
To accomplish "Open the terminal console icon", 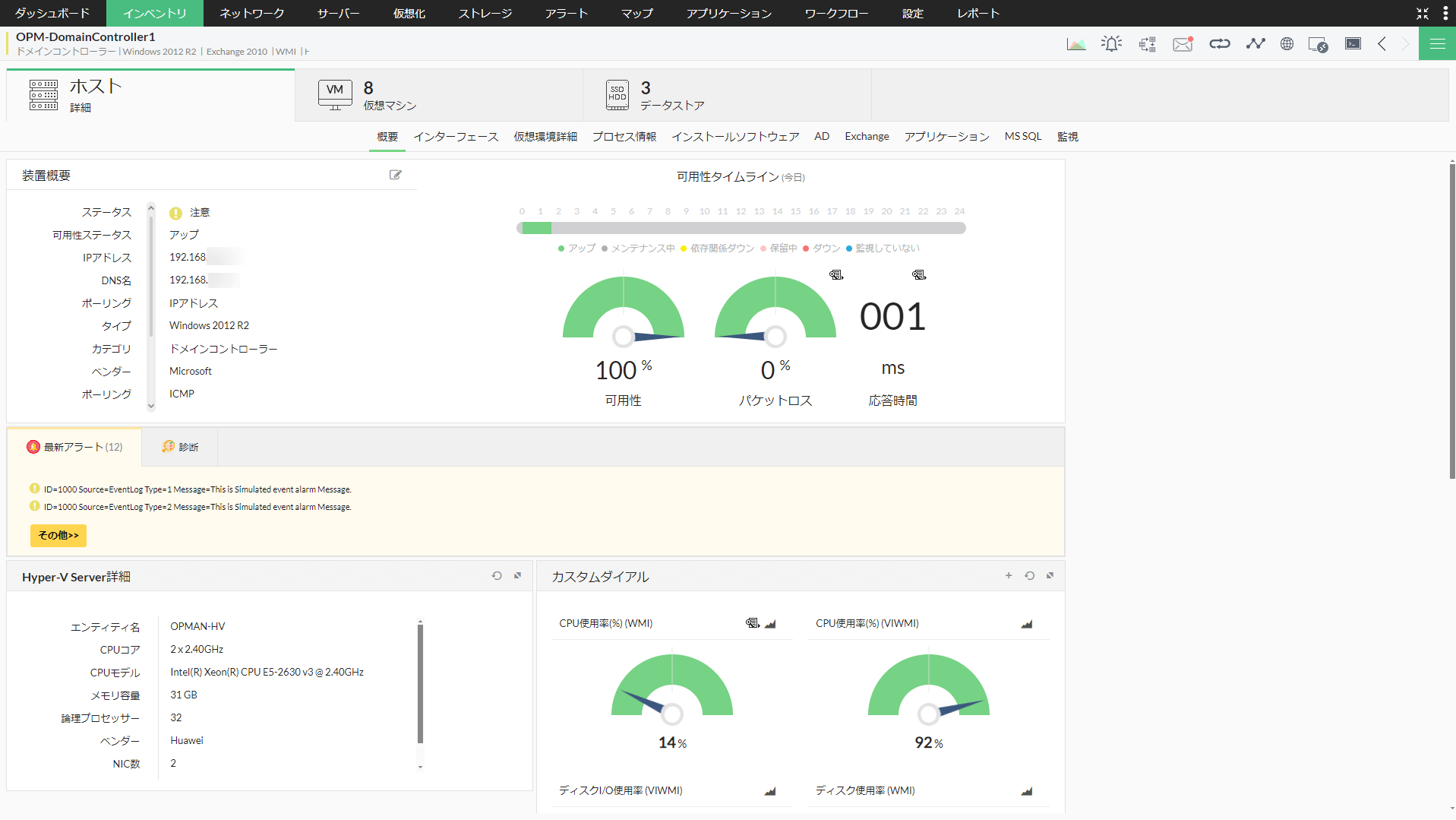I will tap(1353, 44).
